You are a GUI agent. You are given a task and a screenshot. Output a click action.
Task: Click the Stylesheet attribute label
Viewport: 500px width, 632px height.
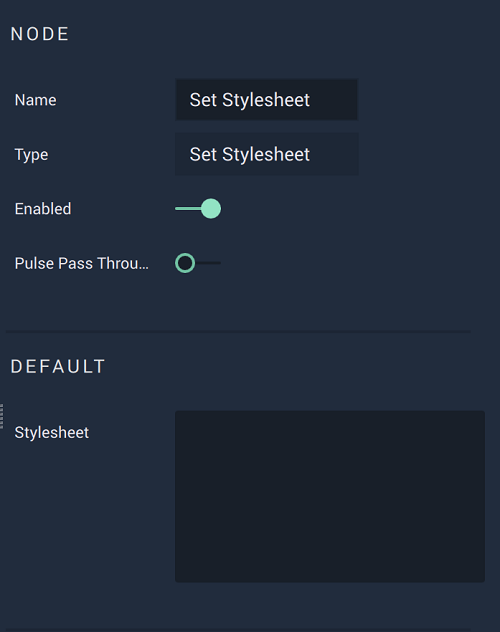point(52,432)
